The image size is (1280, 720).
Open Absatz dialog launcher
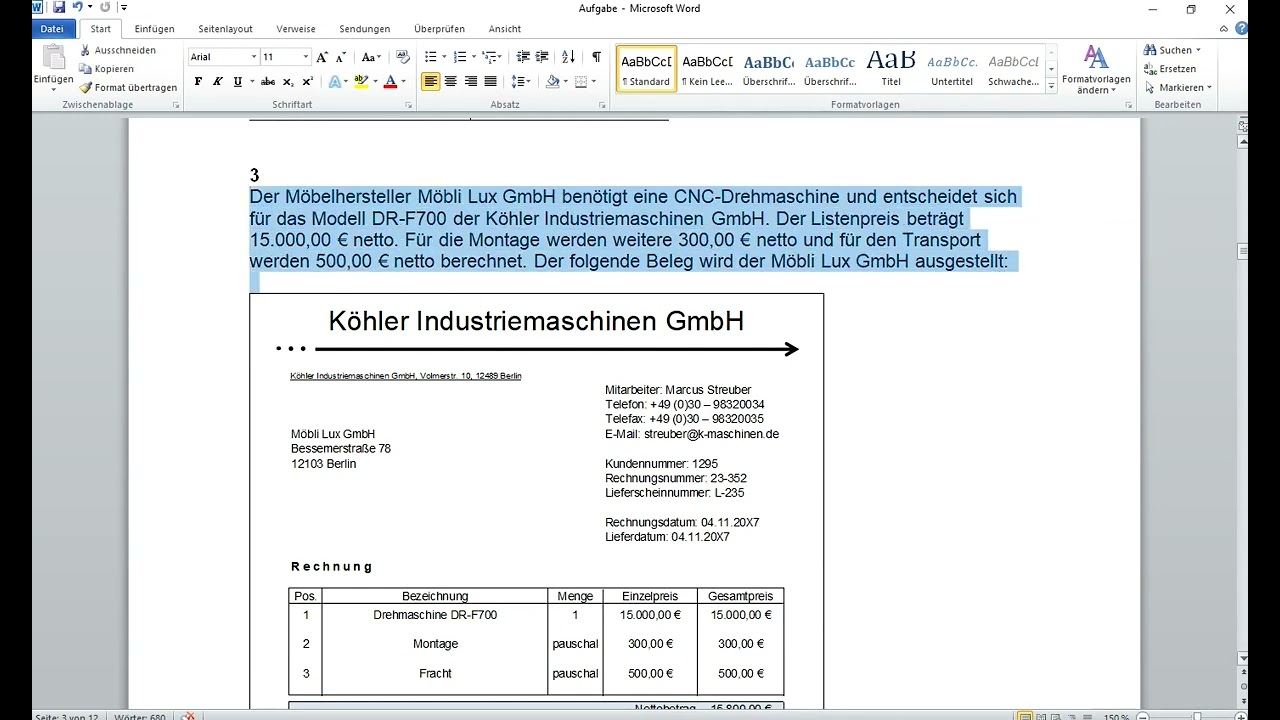click(602, 105)
